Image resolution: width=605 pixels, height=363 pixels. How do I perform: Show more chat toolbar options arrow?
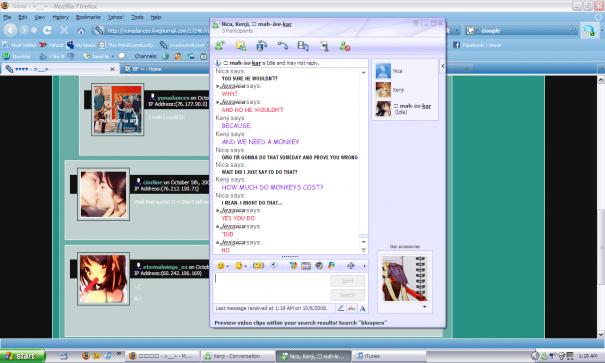[364, 266]
